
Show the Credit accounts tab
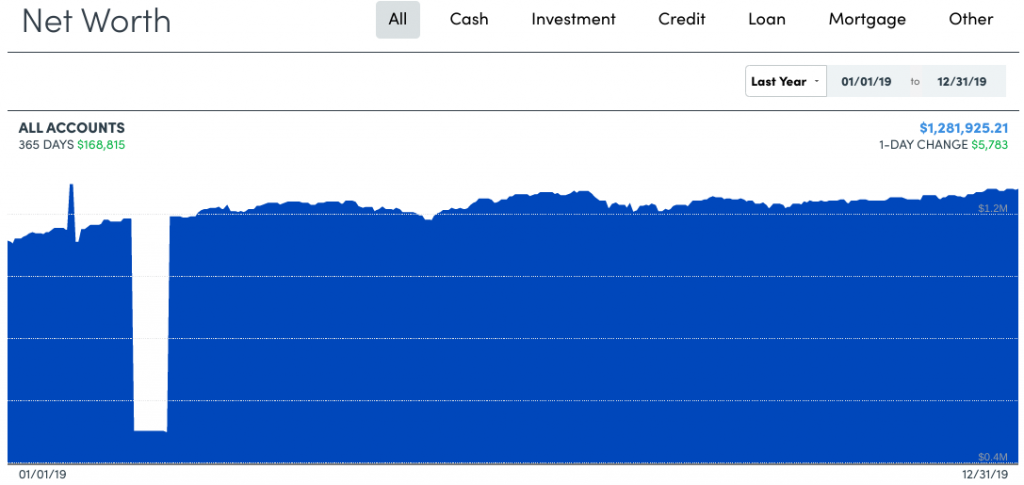click(682, 20)
